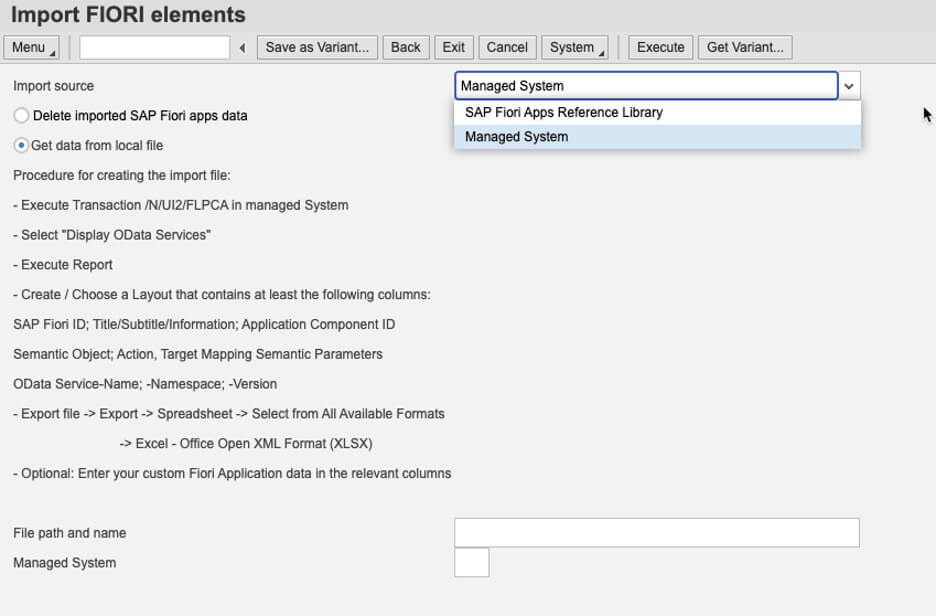The width and height of the screenshot is (936, 616).
Task: Click 'Create / Choose a Layout' line
Action: (x=222, y=295)
